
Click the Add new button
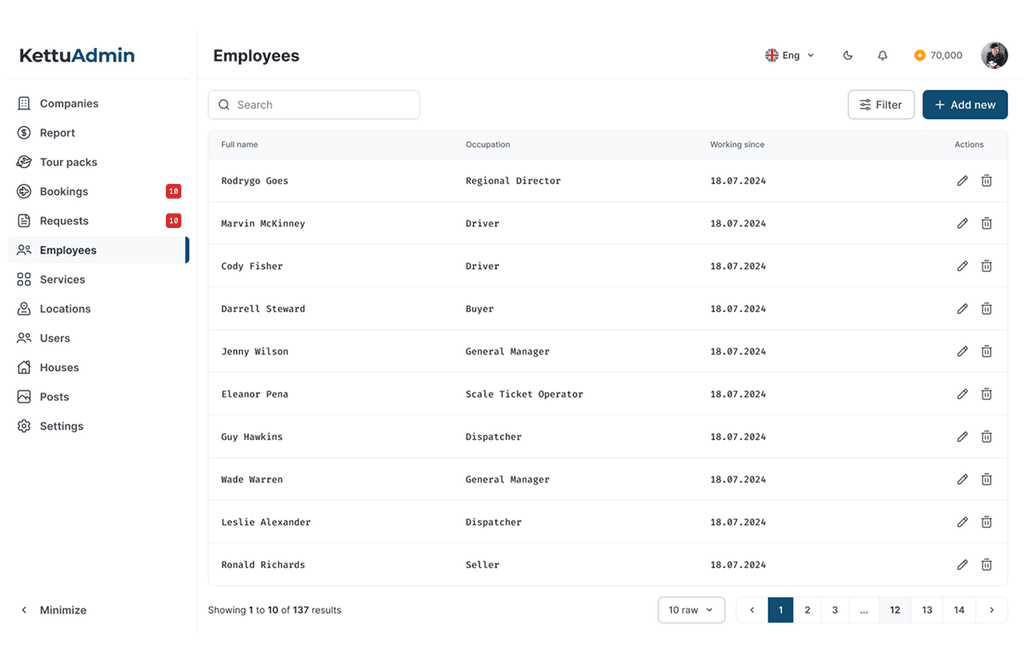pos(964,105)
